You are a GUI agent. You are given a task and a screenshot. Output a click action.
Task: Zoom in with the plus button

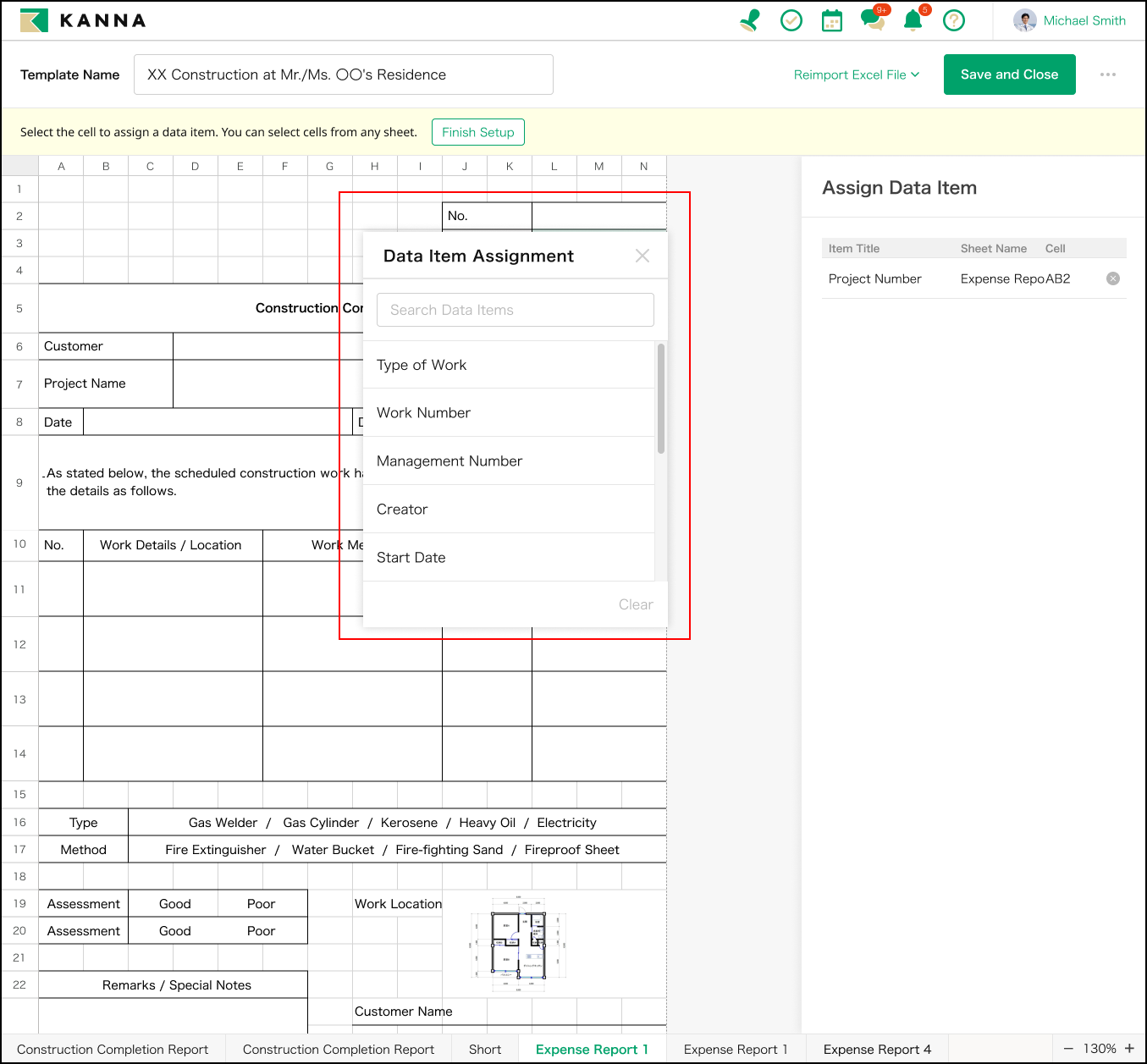point(1129,1048)
